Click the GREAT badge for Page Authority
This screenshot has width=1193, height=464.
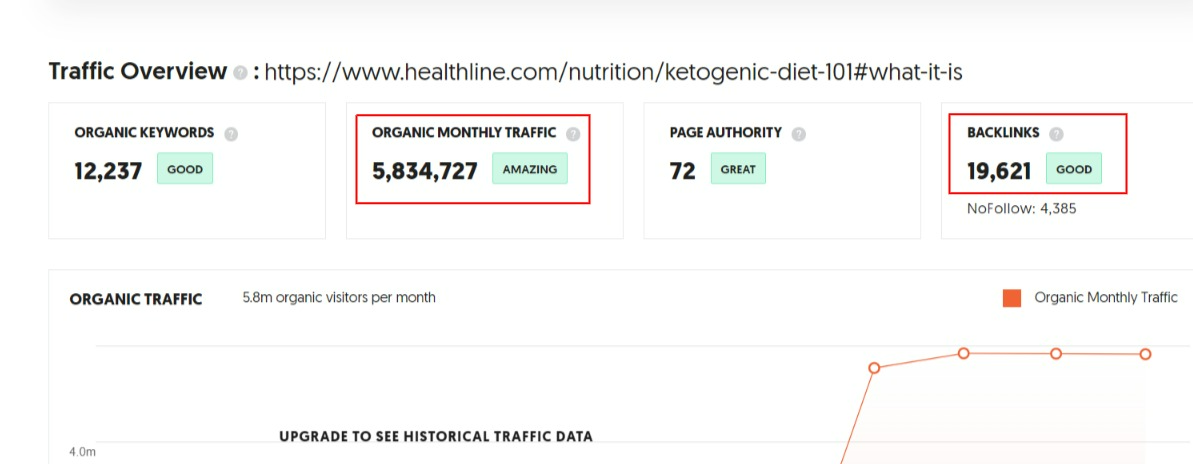[x=738, y=169]
